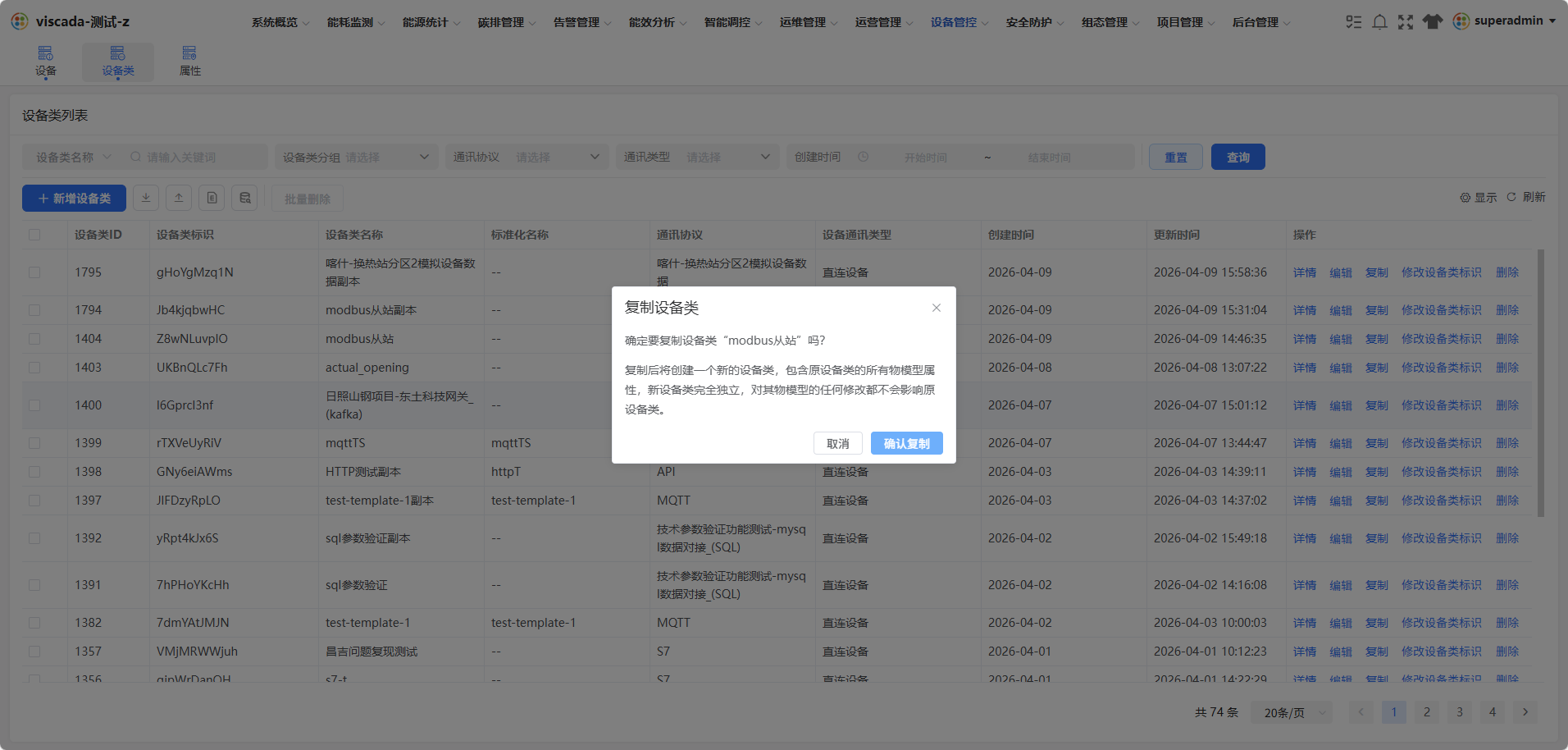1568x750 pixels.
Task: Click the 取消 button in dialog
Action: (x=838, y=443)
